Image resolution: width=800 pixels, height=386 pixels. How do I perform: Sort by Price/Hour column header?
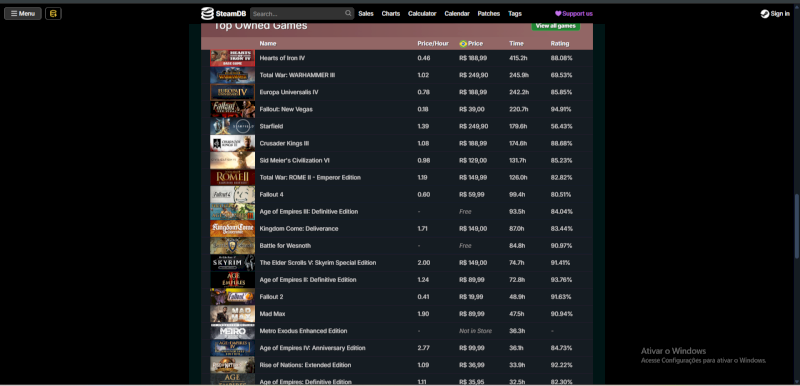(x=433, y=43)
